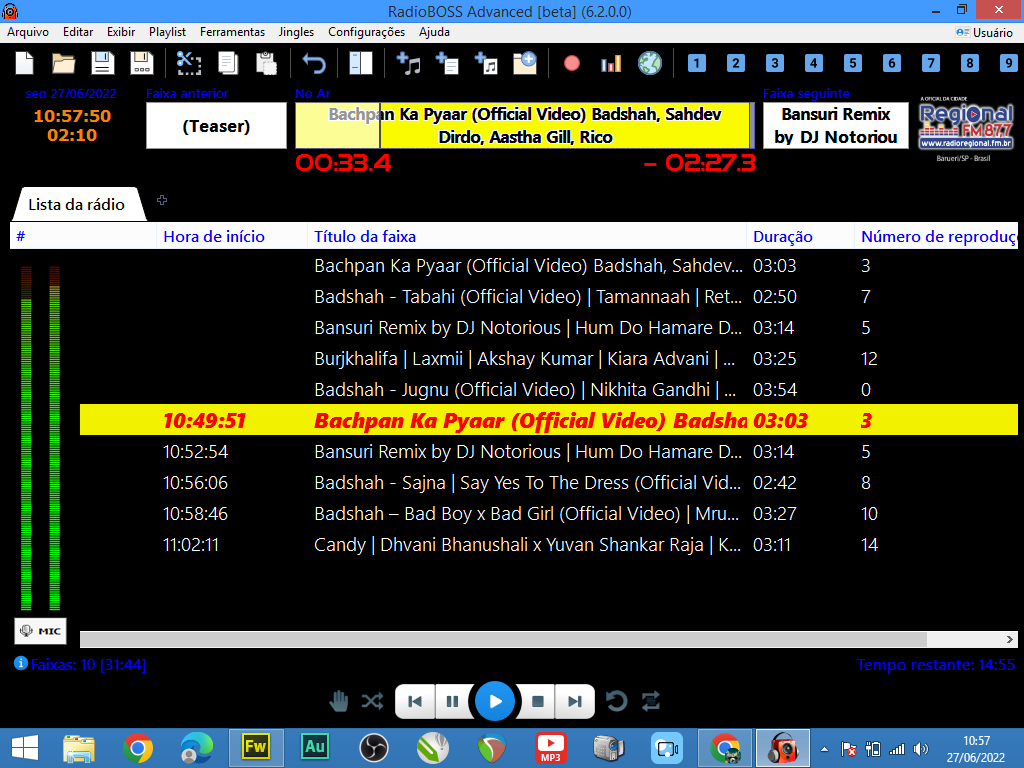The image size is (1024, 768).
Task: Add a folder using the folder-plus icon
Action: (525, 63)
